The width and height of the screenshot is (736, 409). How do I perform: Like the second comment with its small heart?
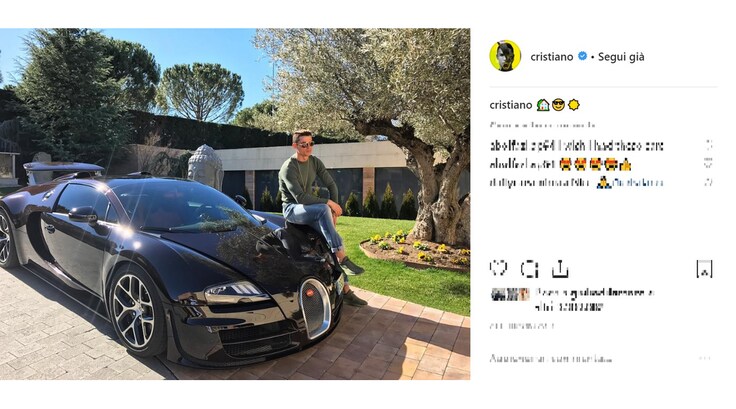point(709,164)
